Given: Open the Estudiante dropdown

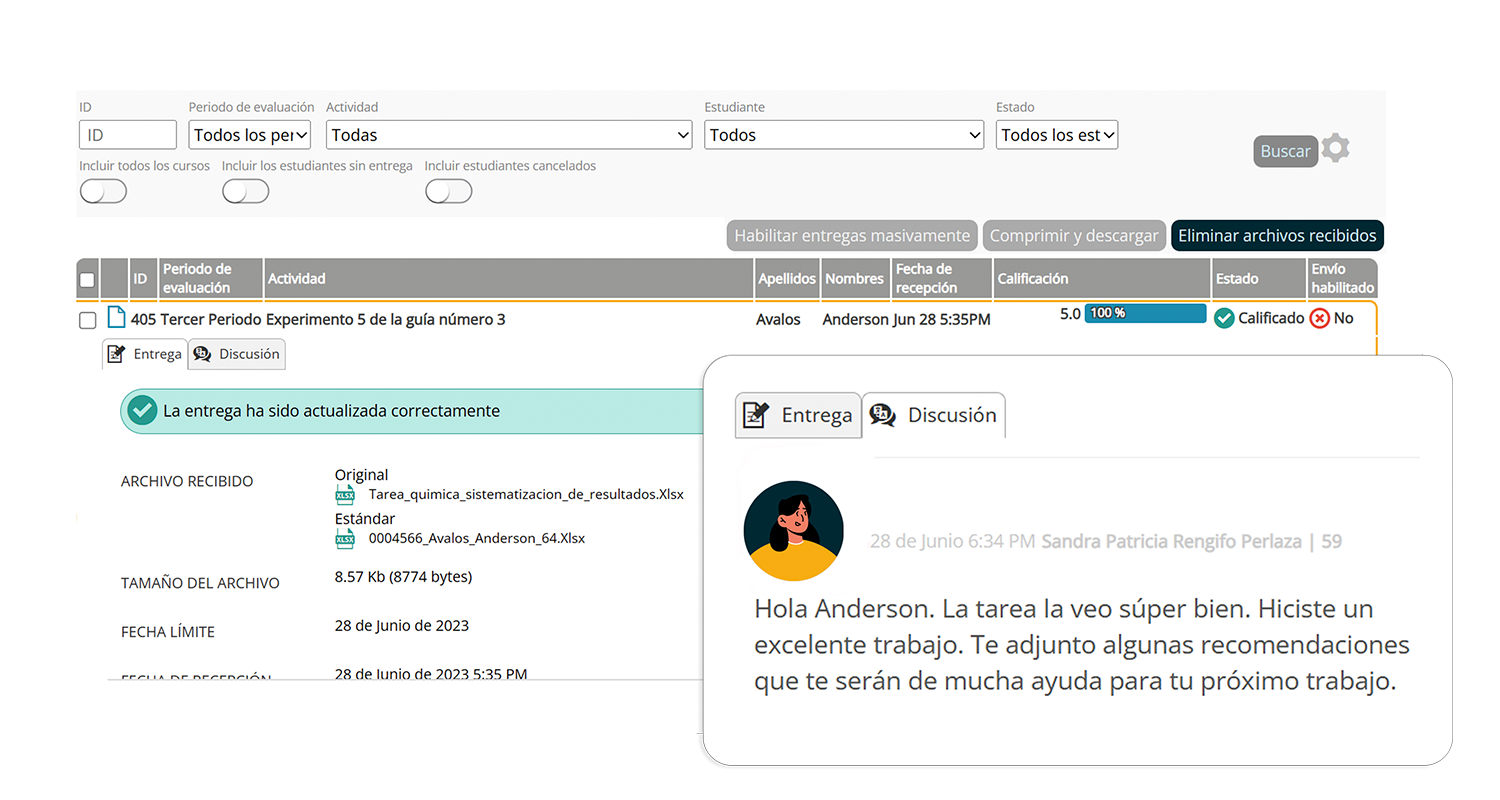Looking at the screenshot, I should pyautogui.click(x=843, y=135).
